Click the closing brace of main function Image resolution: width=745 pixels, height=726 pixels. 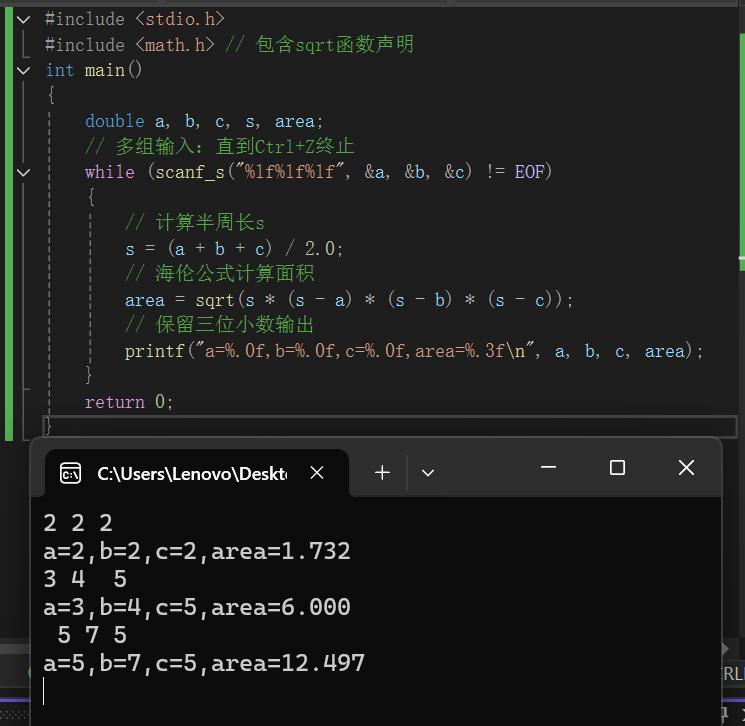coord(48,426)
